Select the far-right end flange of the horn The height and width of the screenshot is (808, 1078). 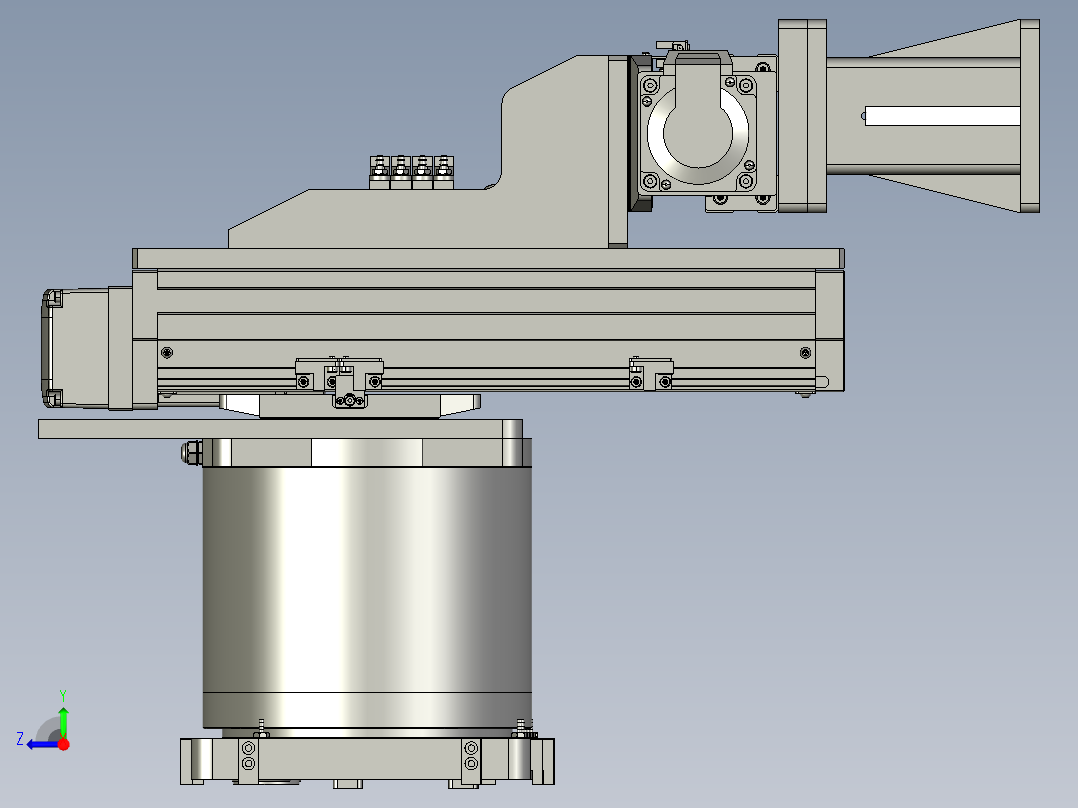pos(1030,116)
